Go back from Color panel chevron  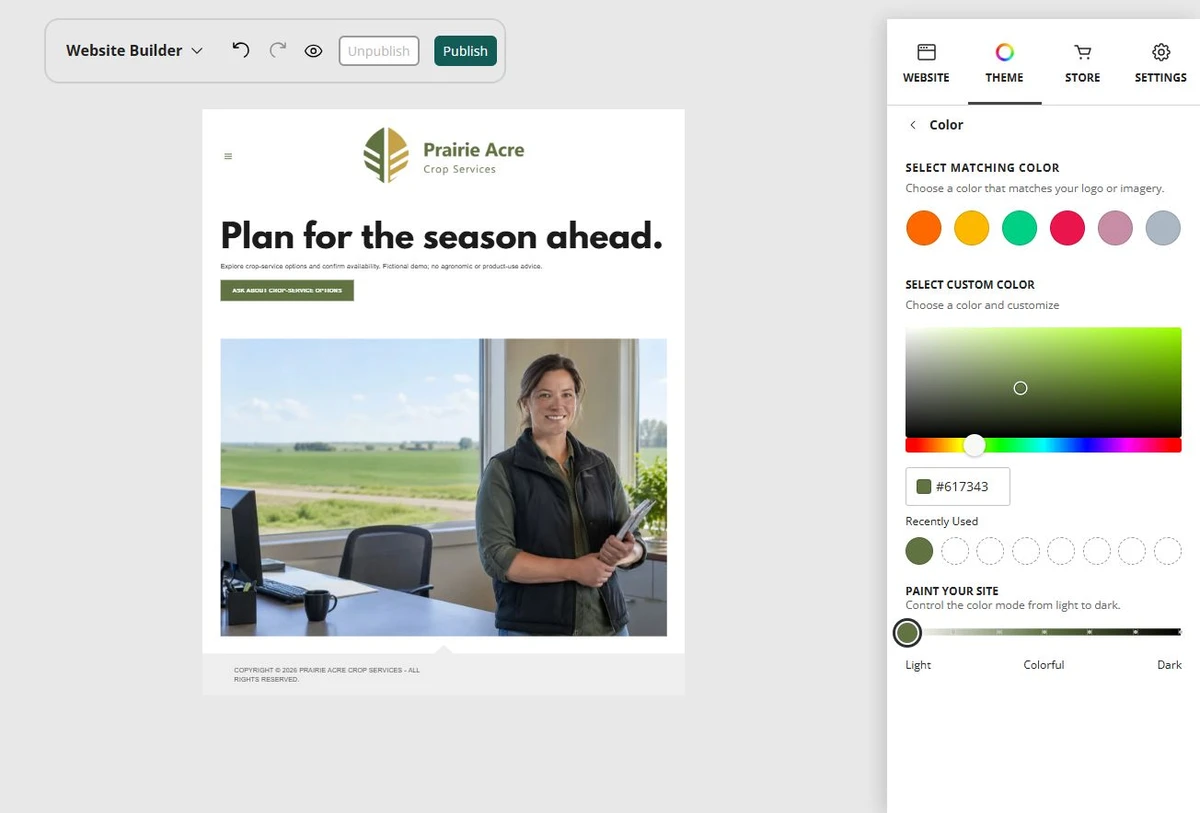coord(912,125)
